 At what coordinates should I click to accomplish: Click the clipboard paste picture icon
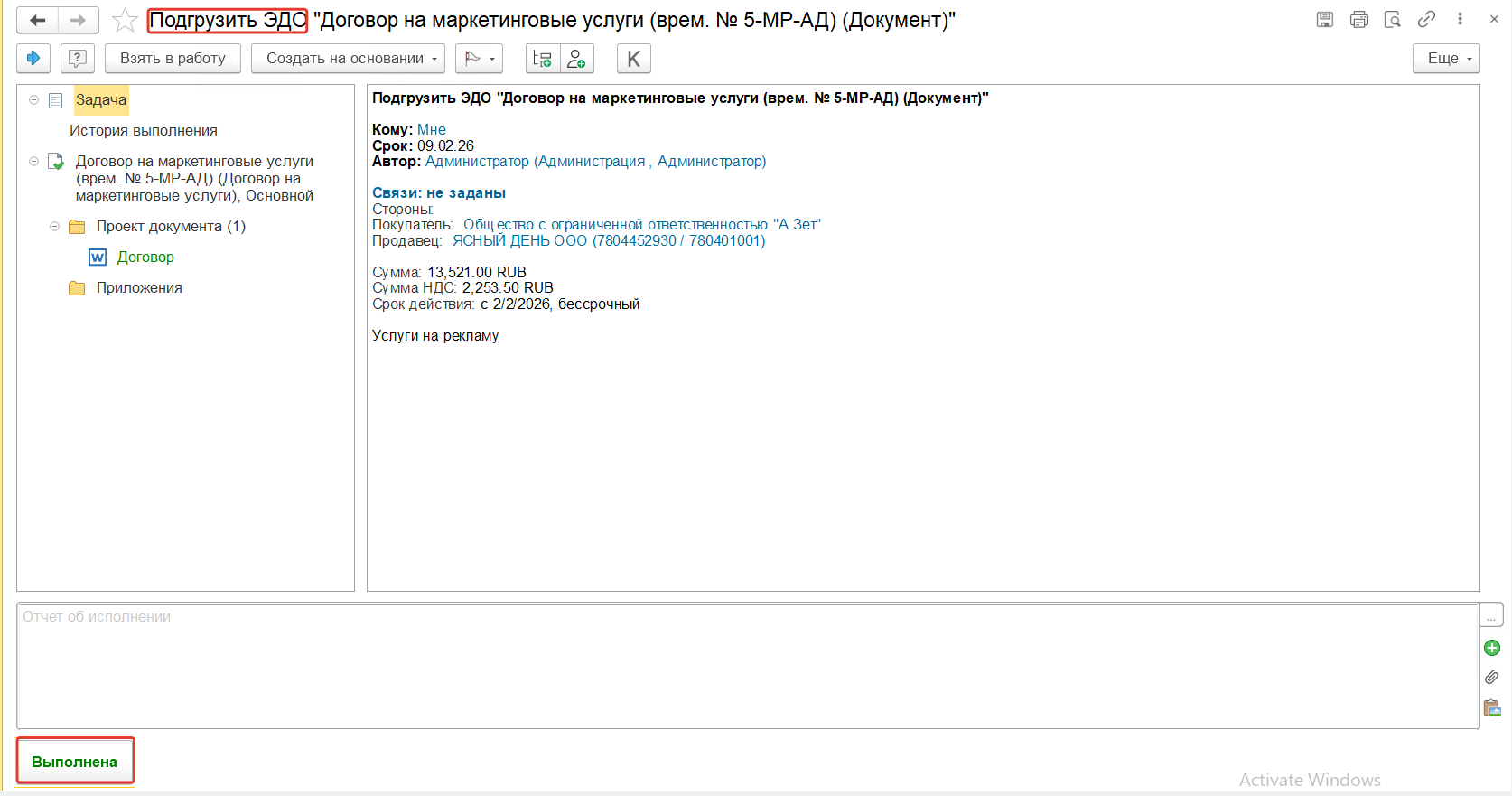click(1491, 707)
